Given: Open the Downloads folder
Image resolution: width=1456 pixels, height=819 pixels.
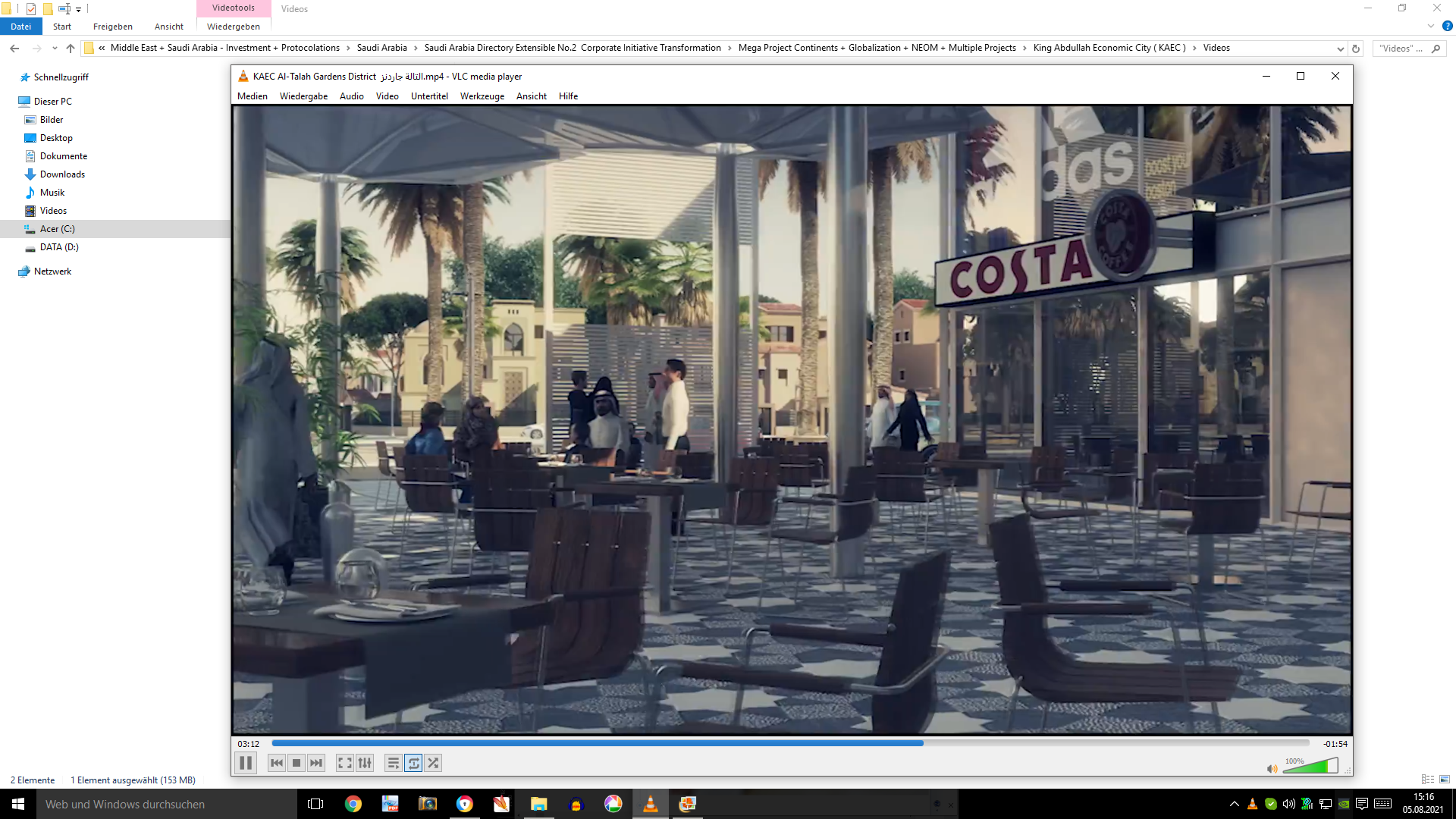Looking at the screenshot, I should point(62,174).
